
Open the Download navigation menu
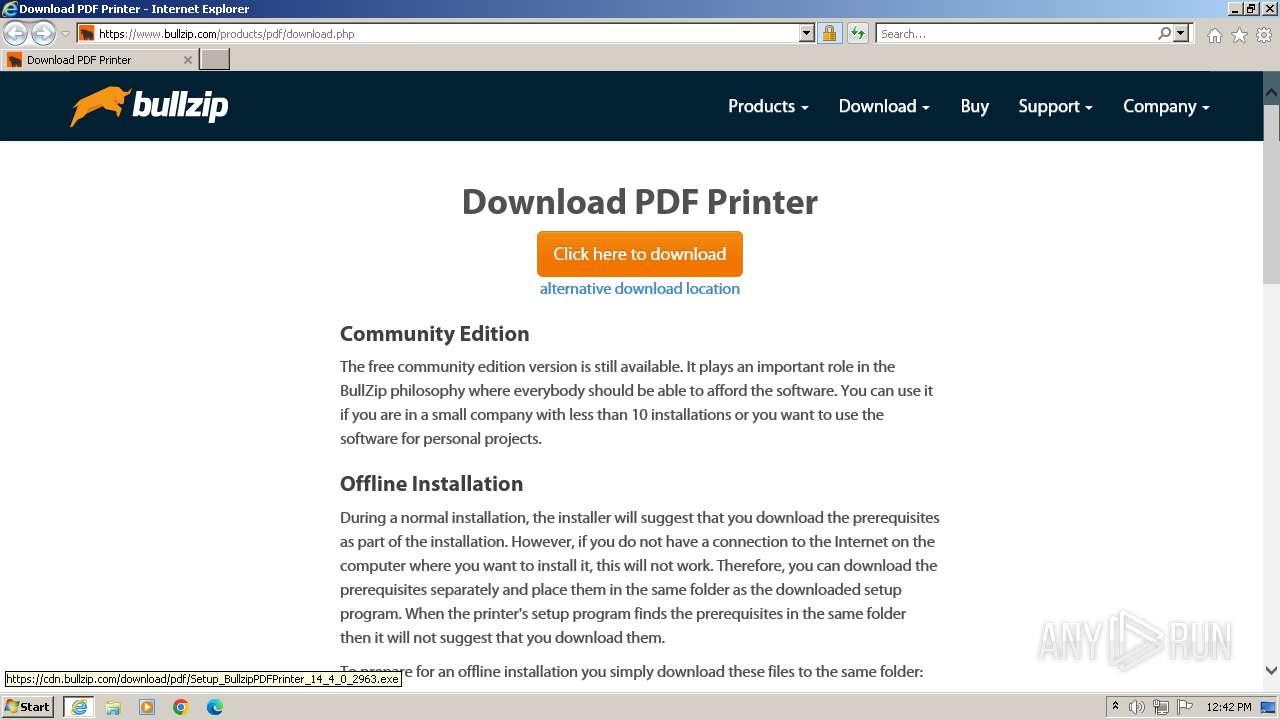point(884,106)
